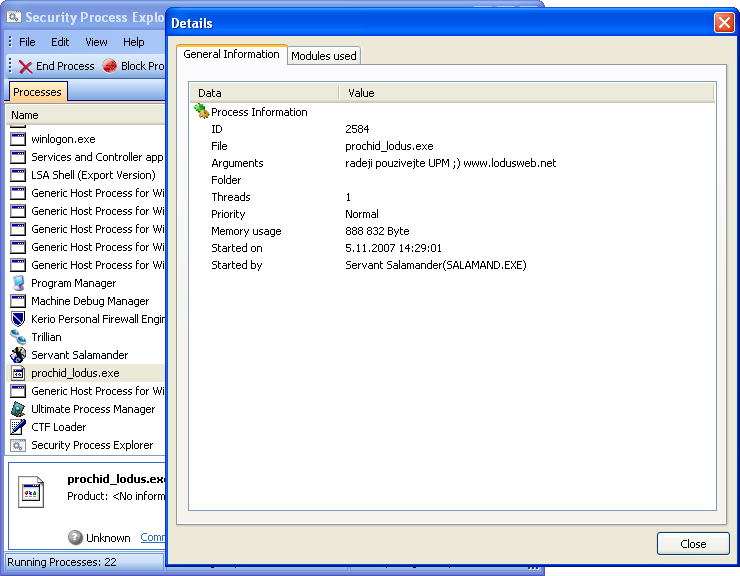Select the Processes tab

(x=37, y=92)
